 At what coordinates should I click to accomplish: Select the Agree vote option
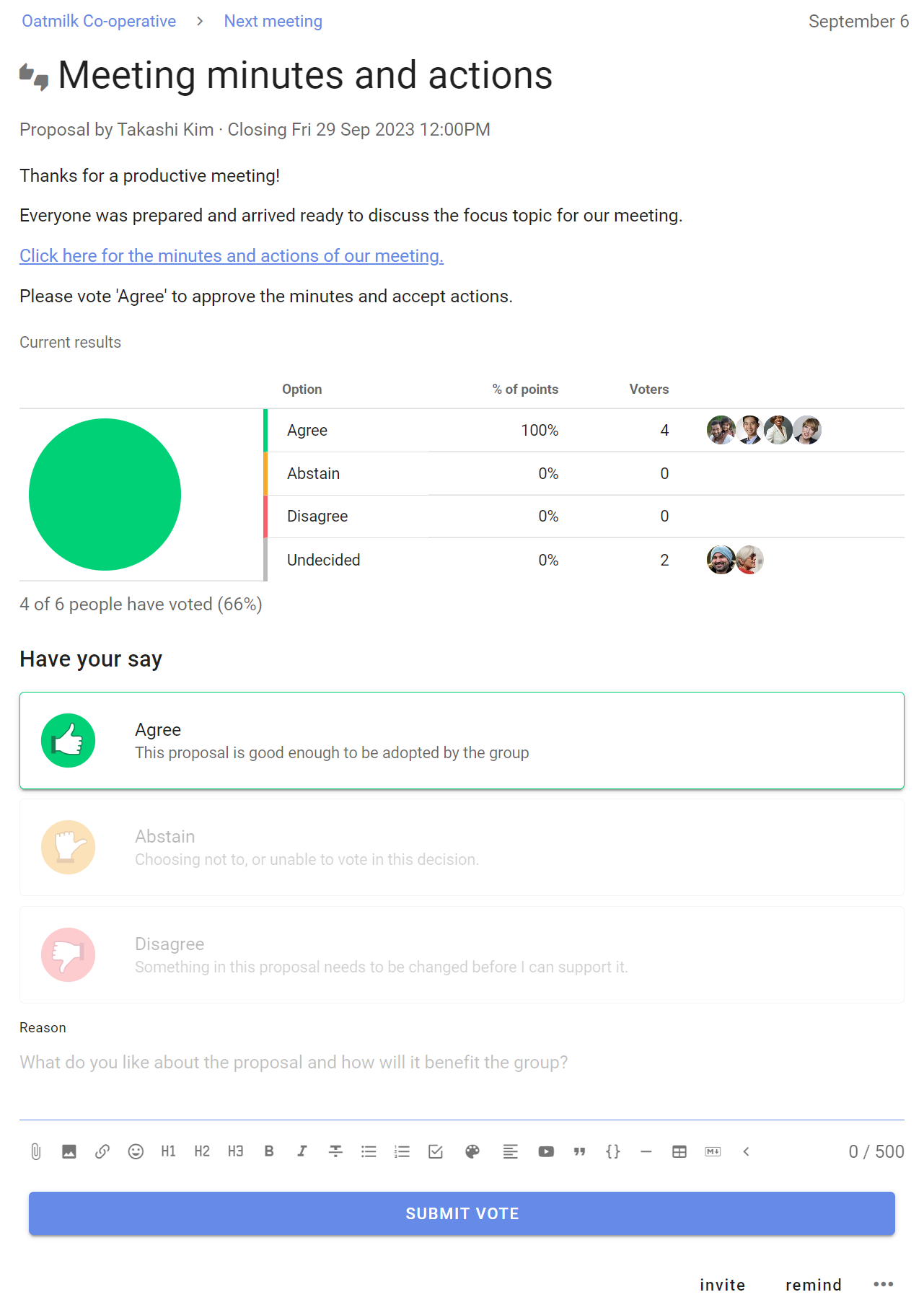462,740
